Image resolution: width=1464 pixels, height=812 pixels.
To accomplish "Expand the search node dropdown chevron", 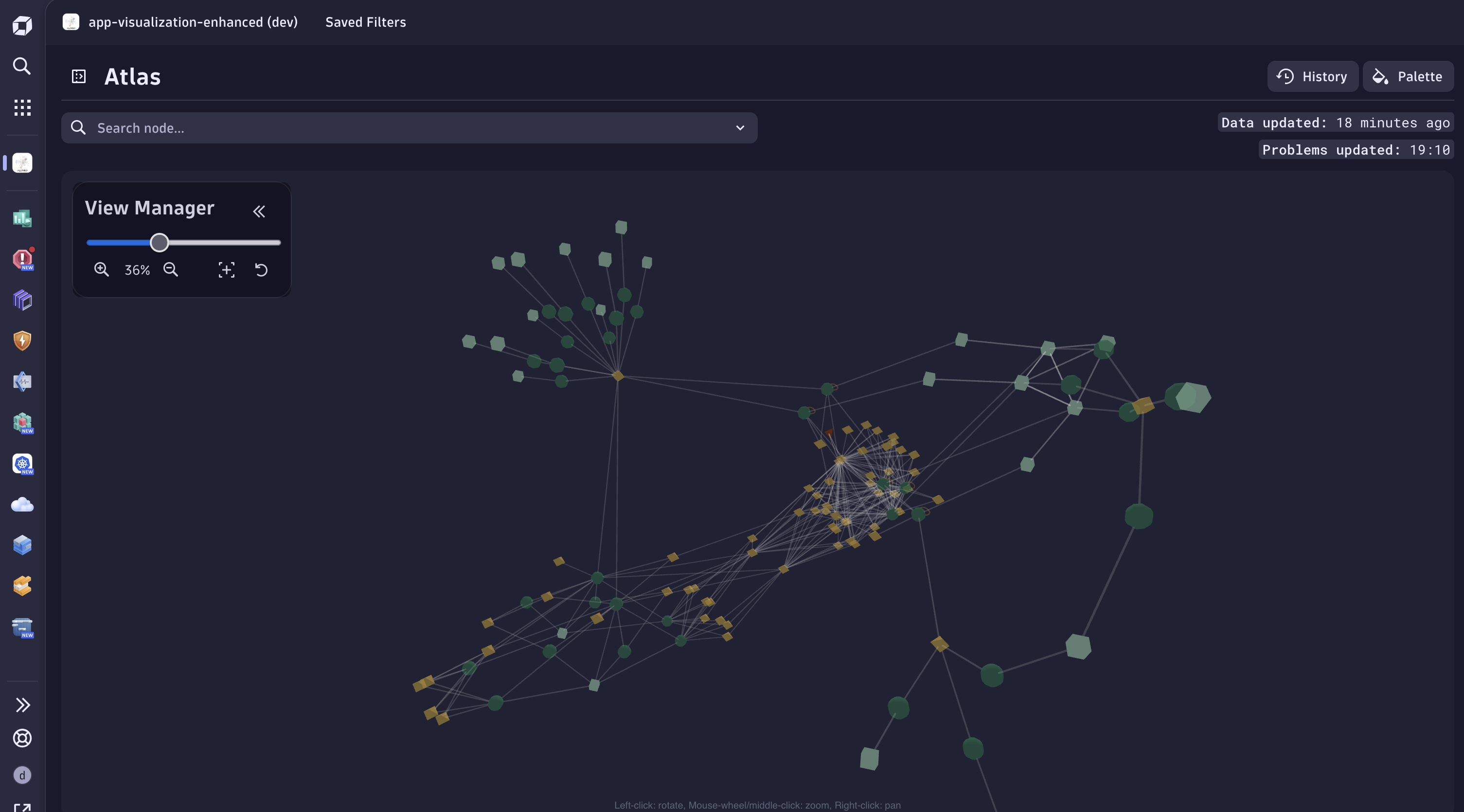I will click(x=740, y=128).
